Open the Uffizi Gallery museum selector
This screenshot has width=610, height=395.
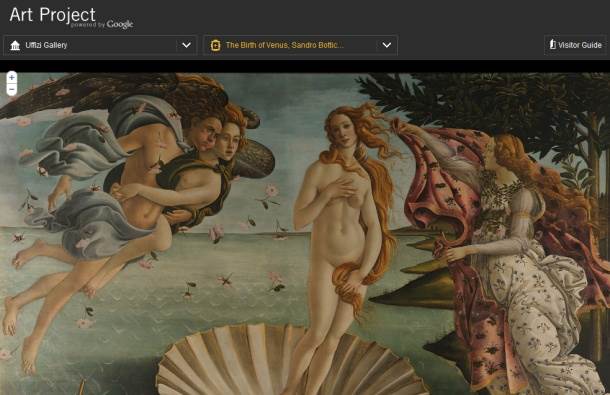click(100, 45)
